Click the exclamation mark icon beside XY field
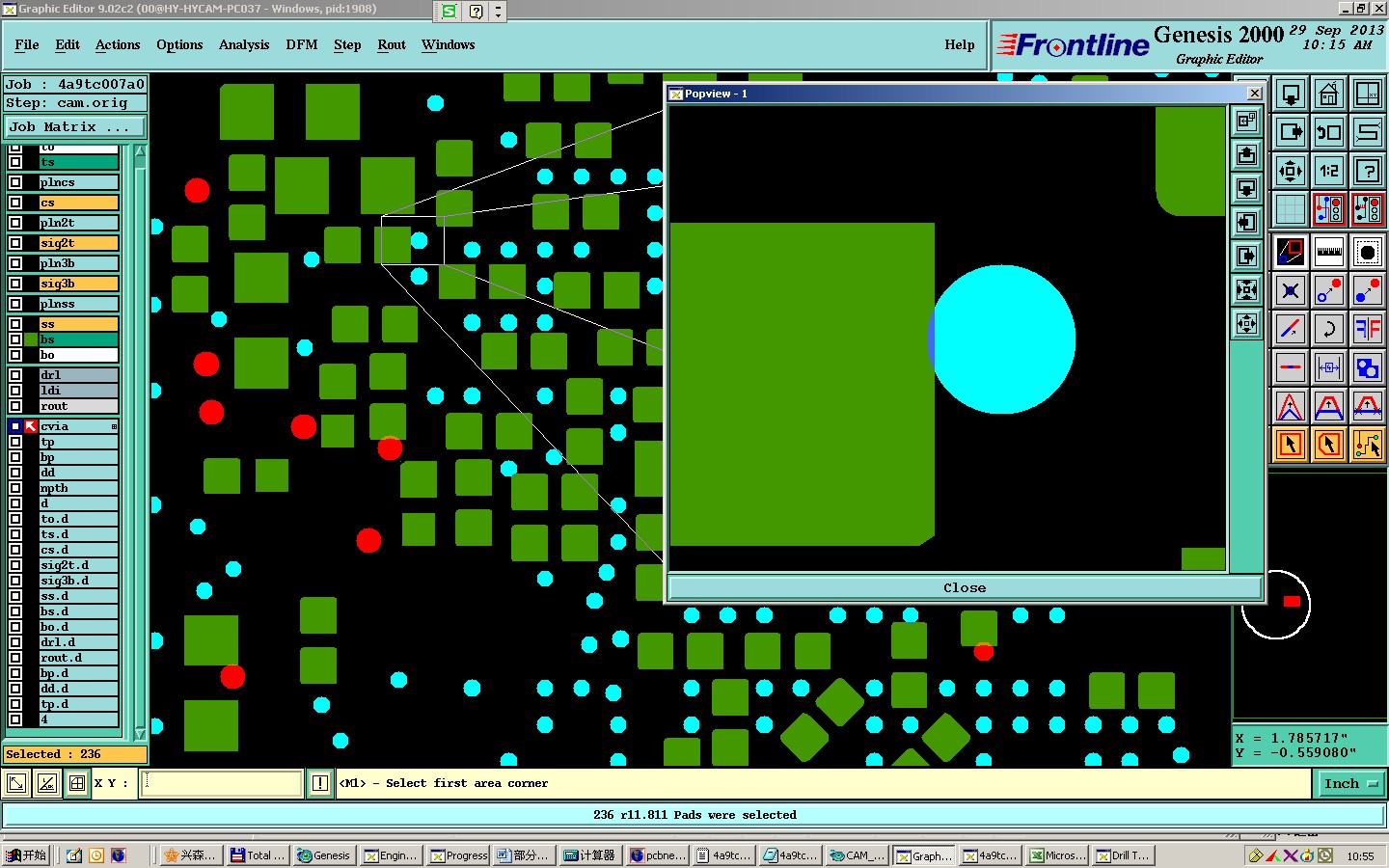1389x868 pixels. pos(320,783)
